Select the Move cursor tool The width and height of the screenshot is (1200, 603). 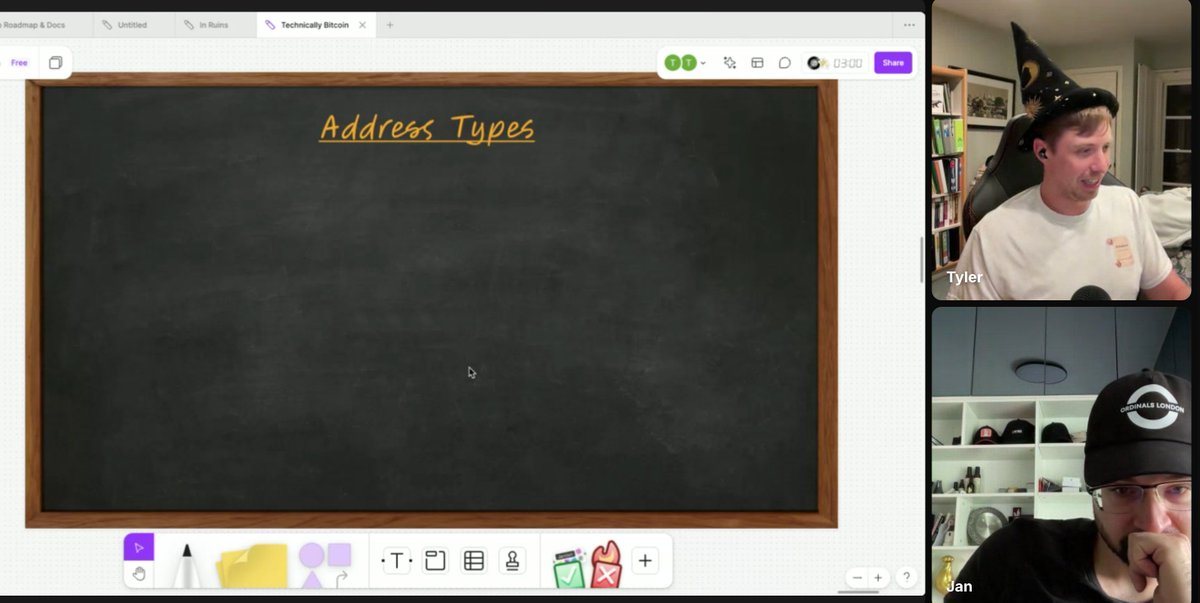[x=139, y=547]
